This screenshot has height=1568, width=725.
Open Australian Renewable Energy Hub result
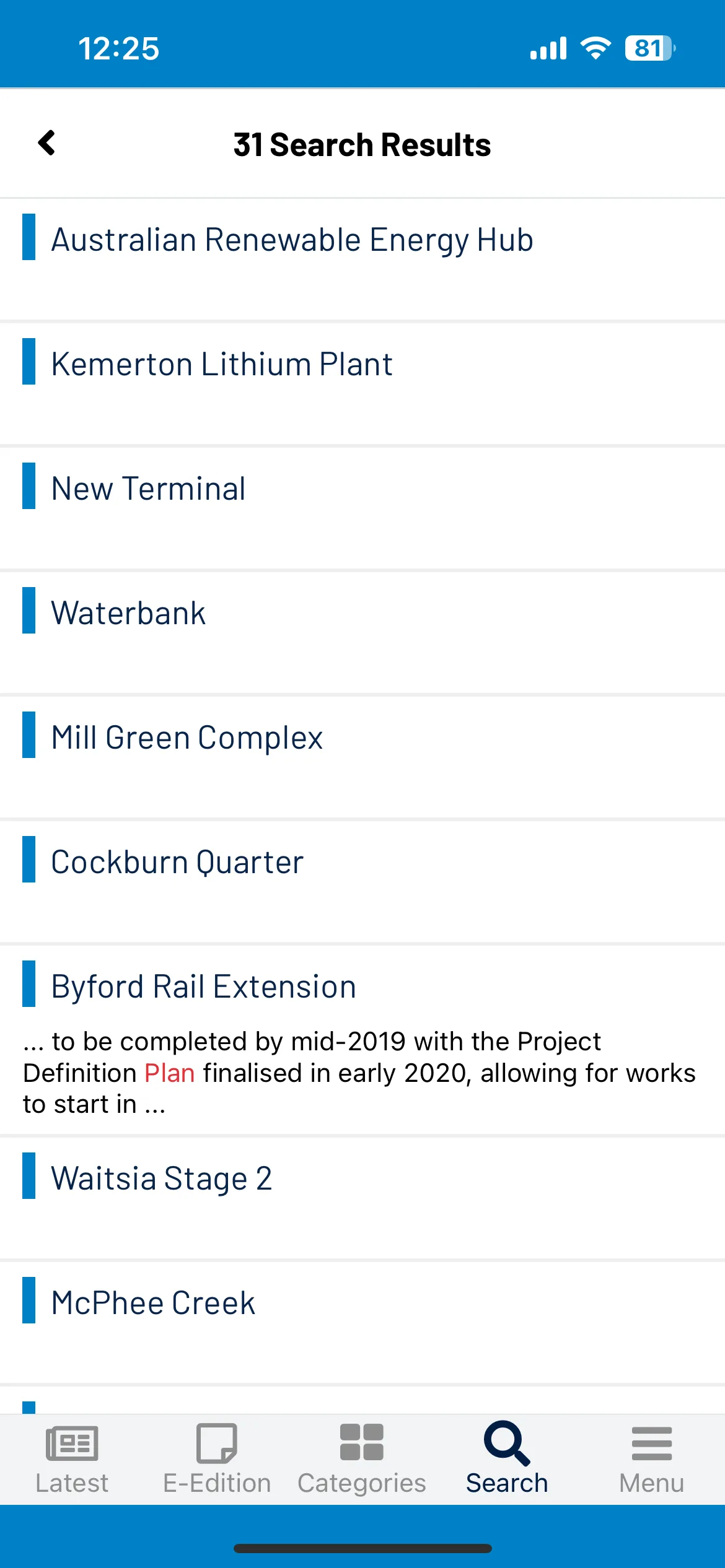tap(362, 259)
